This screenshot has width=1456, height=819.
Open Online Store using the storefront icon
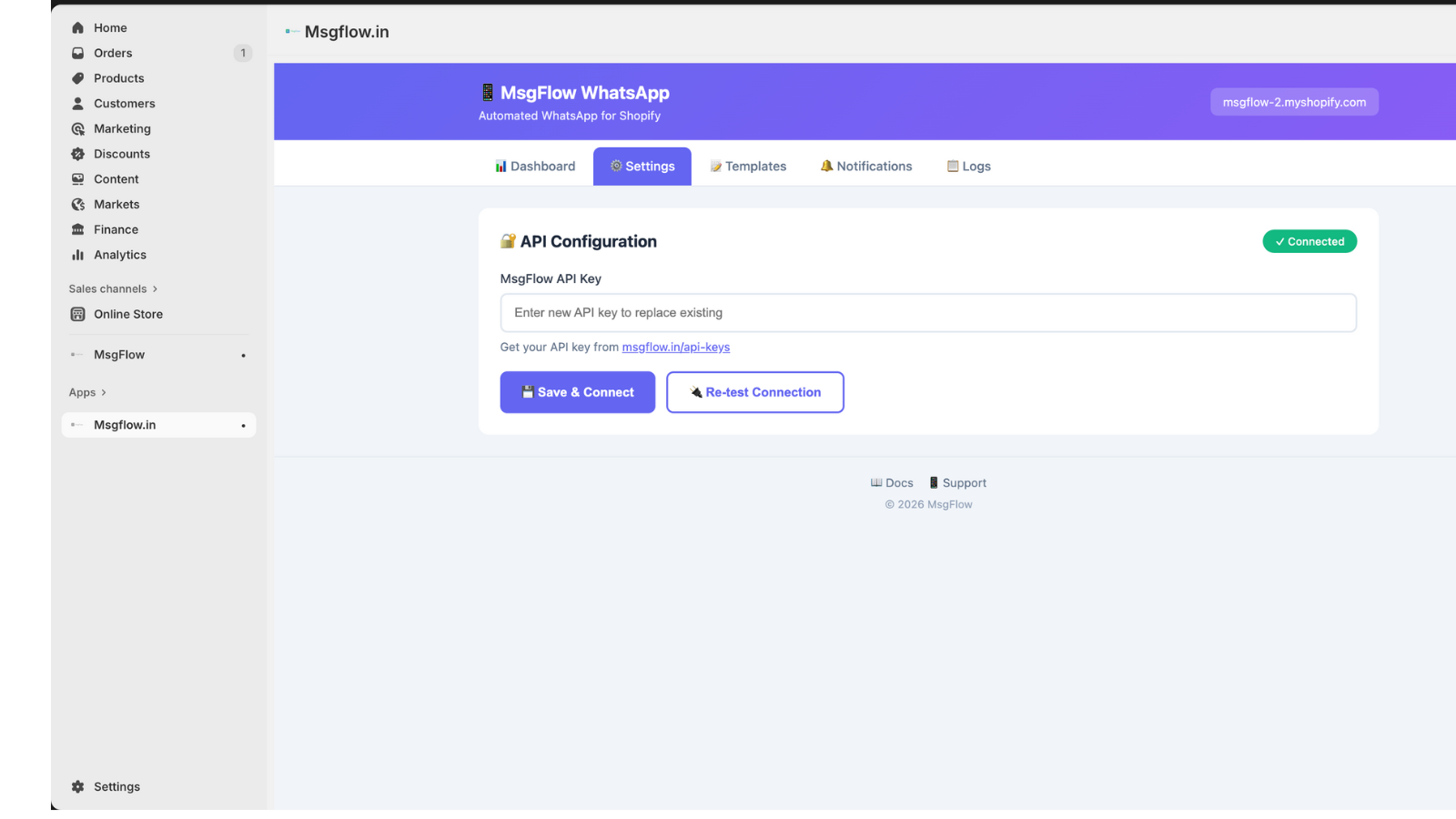coord(78,314)
